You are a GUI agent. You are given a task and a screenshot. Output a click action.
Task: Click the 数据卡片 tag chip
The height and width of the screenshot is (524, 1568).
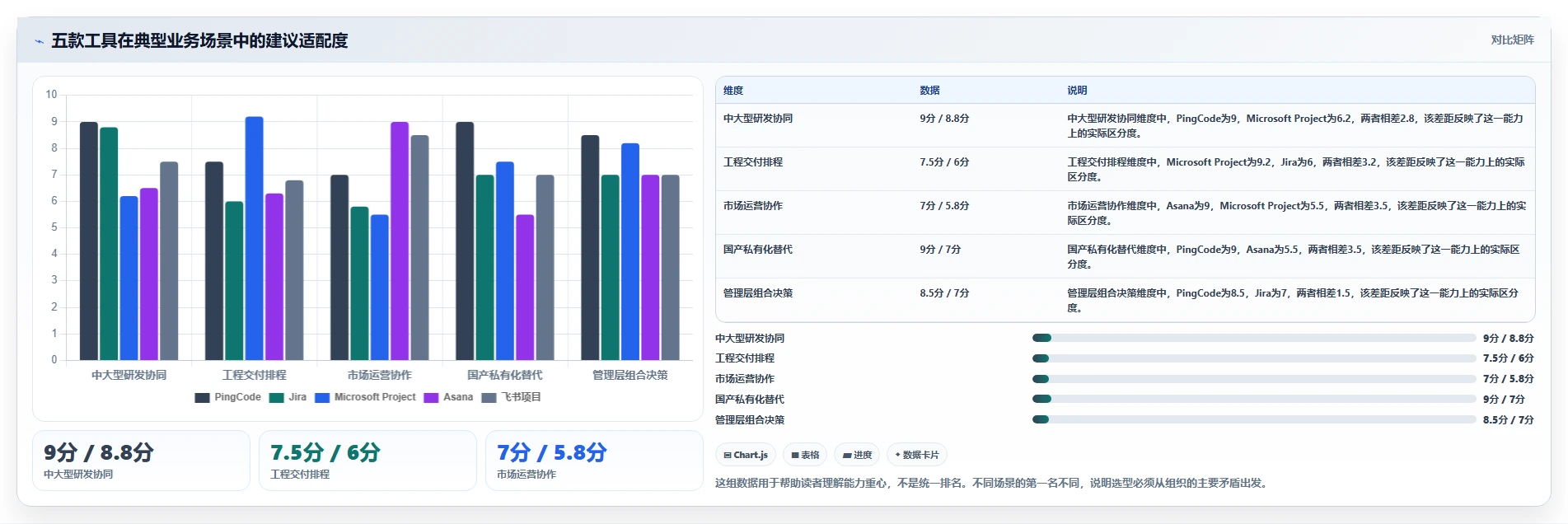tap(917, 455)
